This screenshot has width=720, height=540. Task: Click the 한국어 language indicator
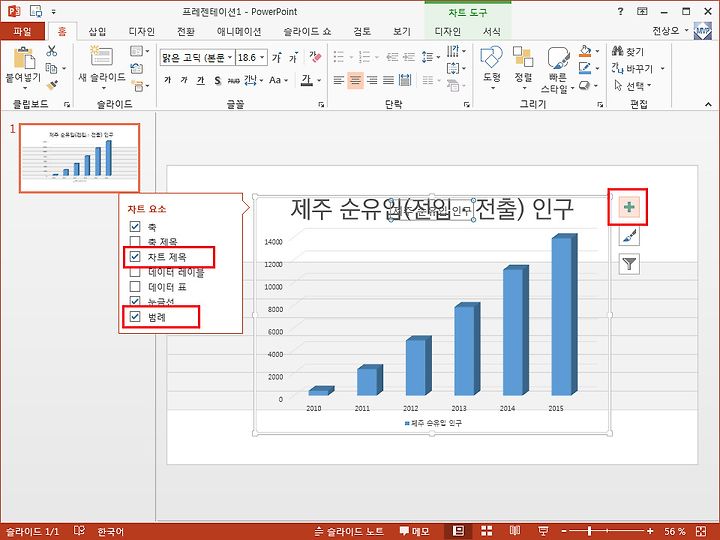111,532
